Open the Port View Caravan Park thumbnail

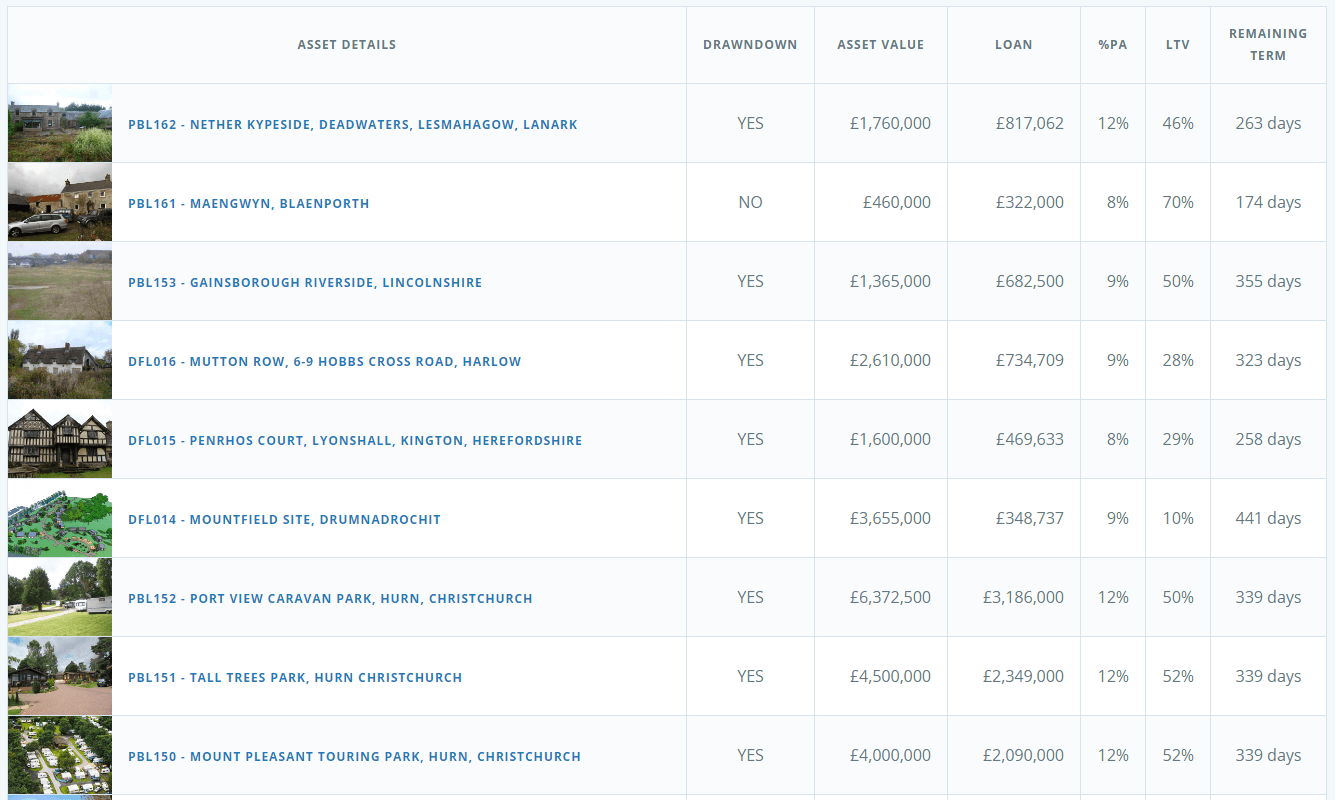tap(60, 598)
